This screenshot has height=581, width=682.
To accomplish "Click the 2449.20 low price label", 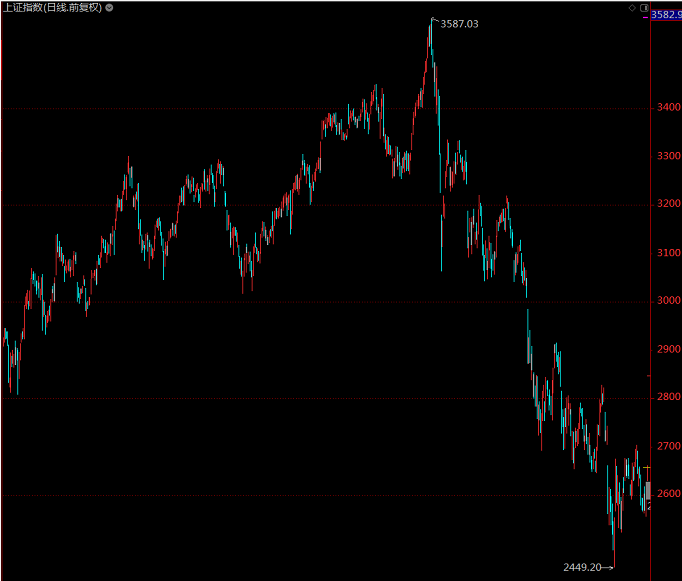I will point(581,567).
